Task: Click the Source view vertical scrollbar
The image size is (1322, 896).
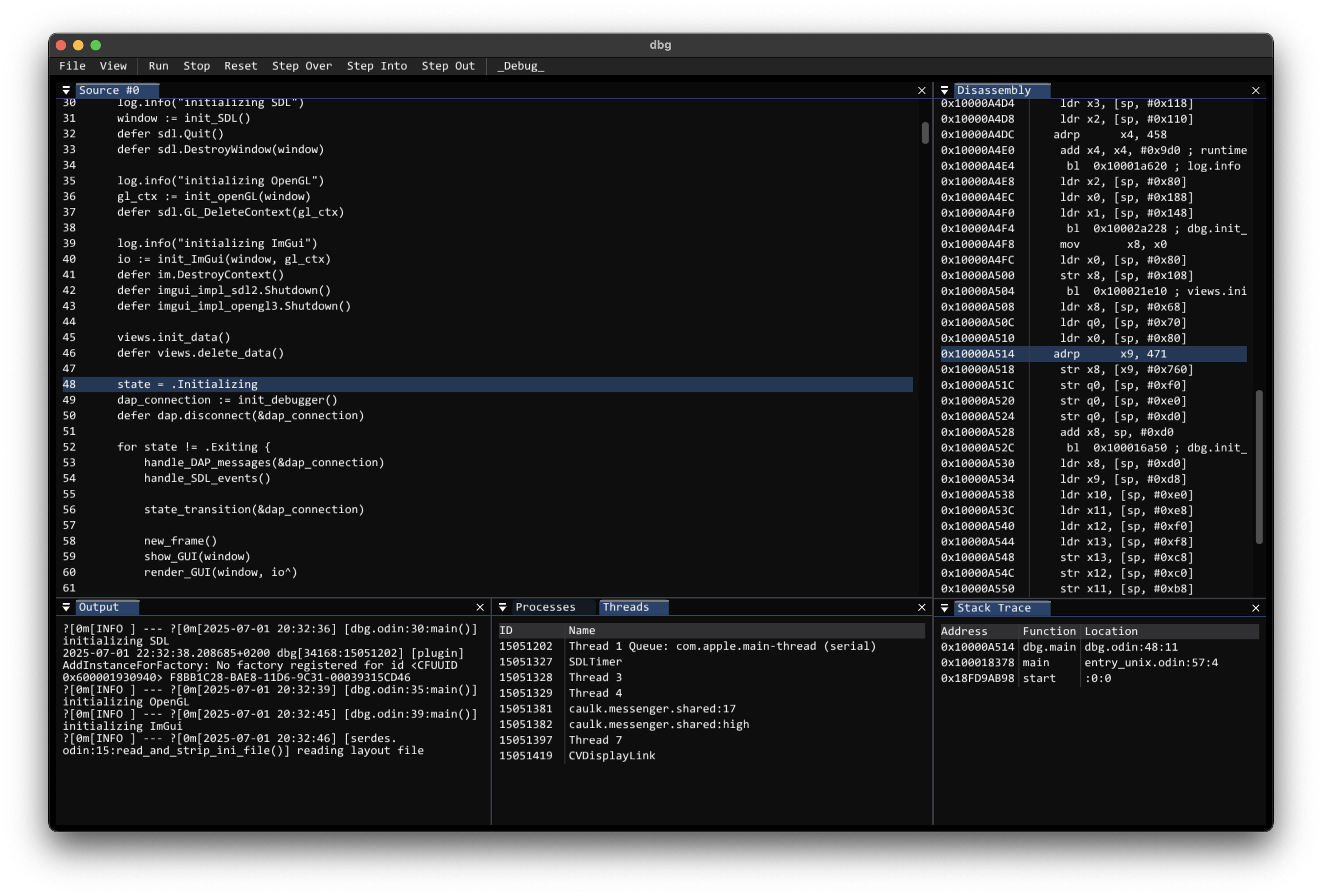Action: [925, 133]
